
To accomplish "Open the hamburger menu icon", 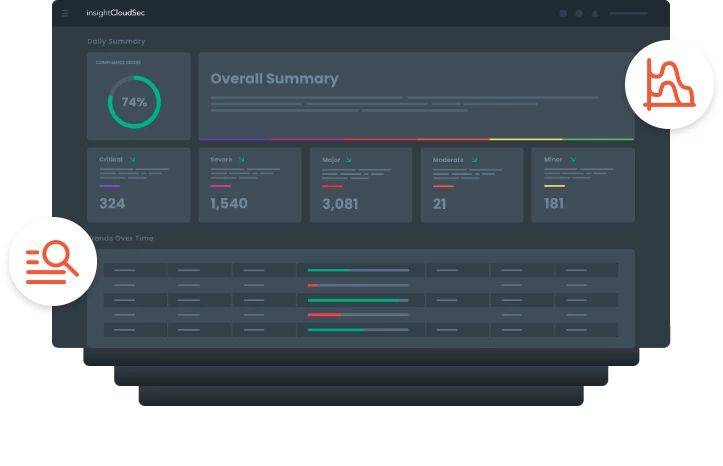I will click(x=66, y=14).
